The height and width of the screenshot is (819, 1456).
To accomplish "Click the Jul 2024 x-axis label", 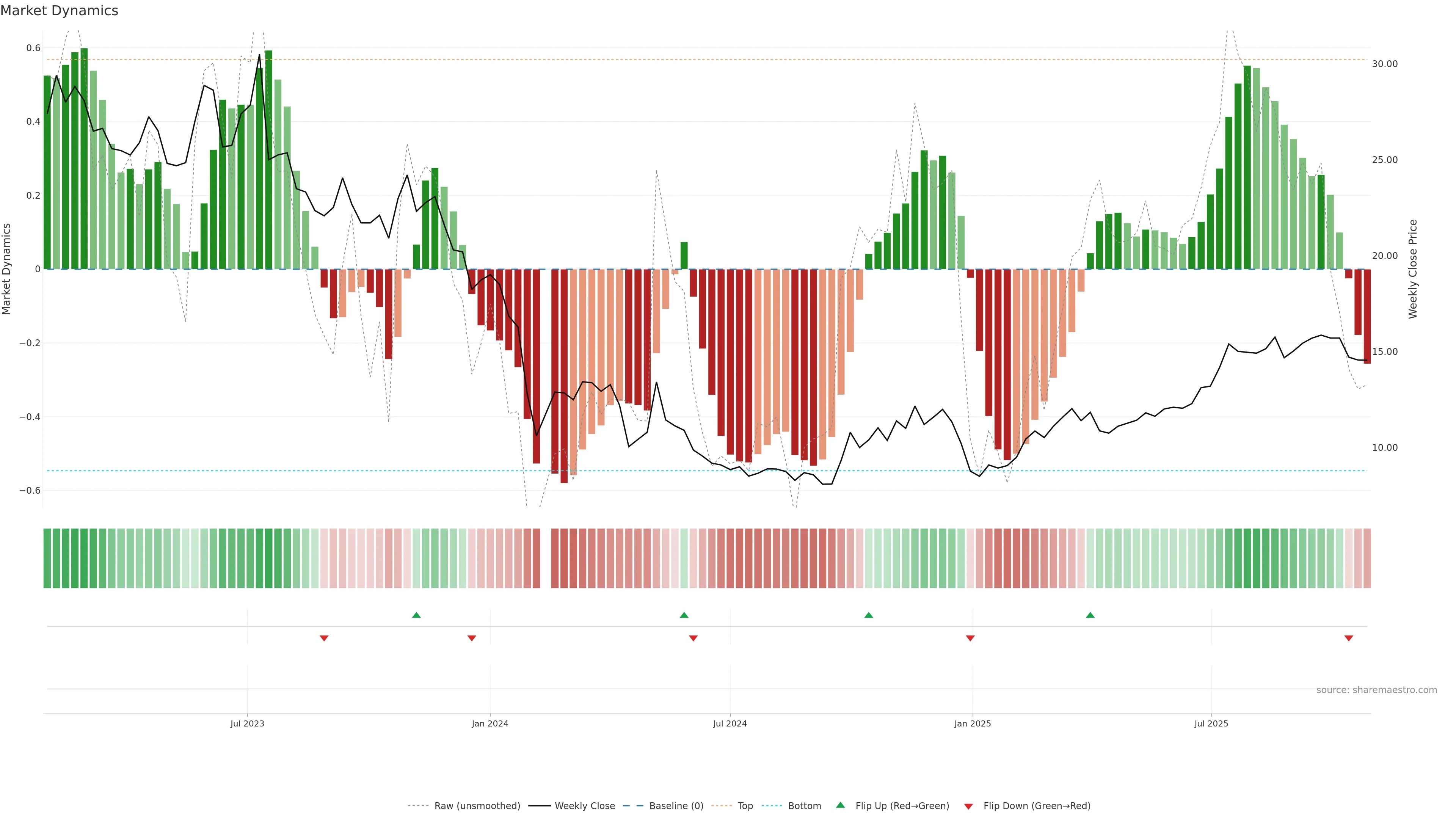I will (x=730, y=723).
